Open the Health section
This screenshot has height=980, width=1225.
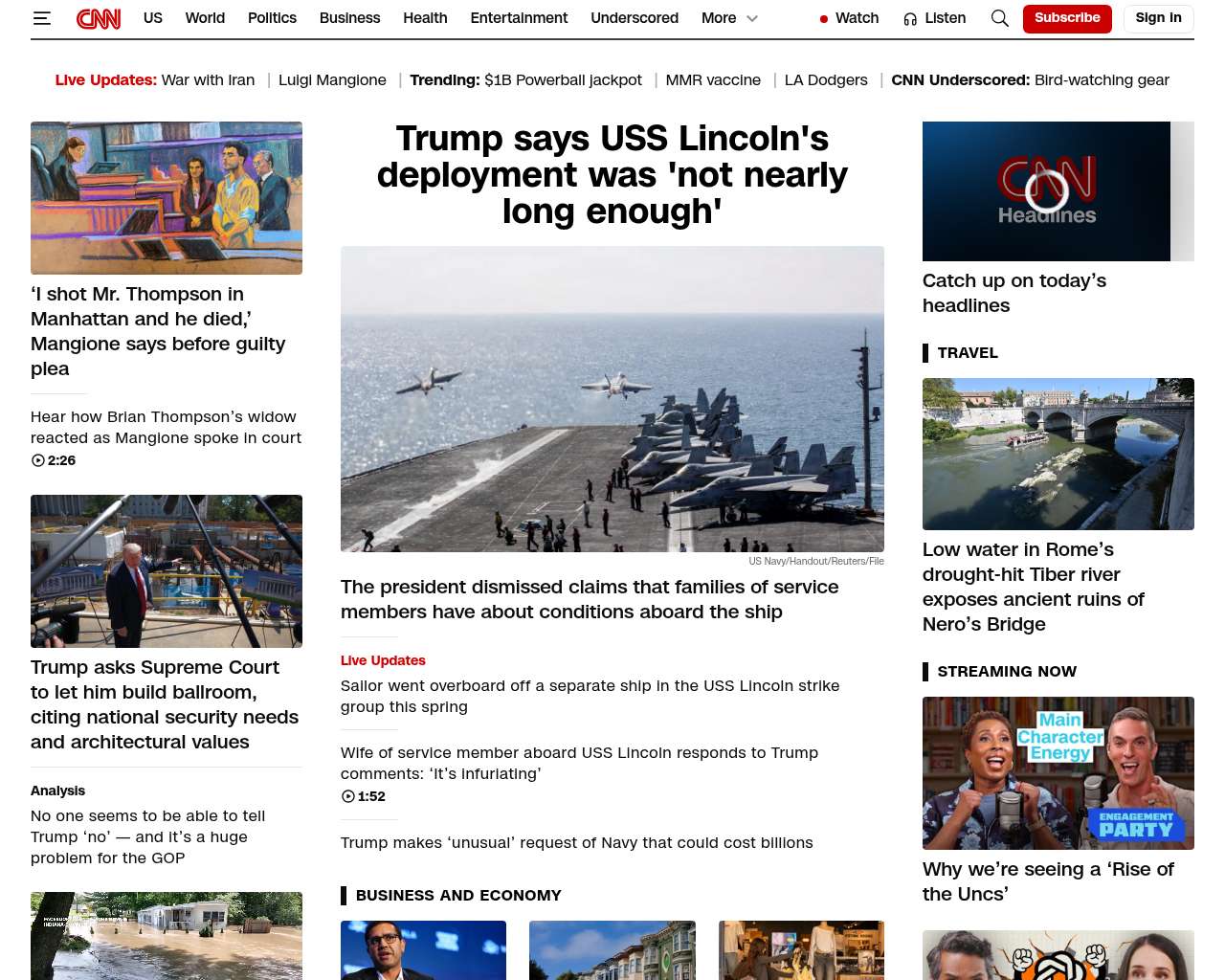click(x=425, y=18)
